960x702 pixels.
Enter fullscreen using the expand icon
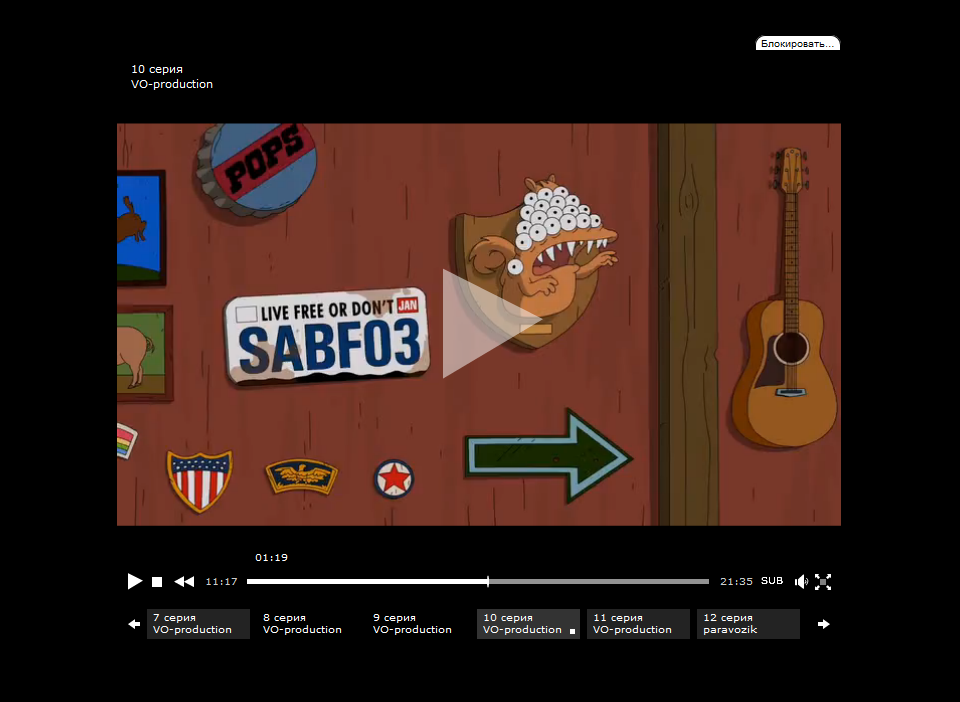tap(823, 581)
